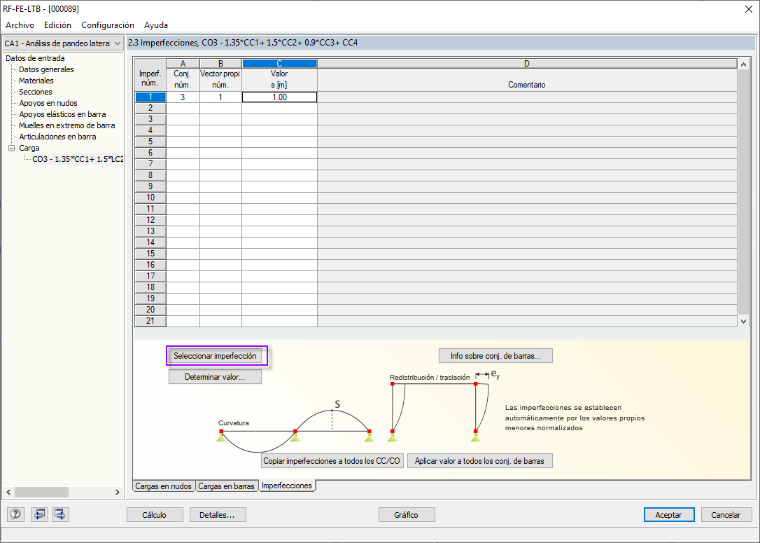Go to next module window icon
Viewport: 760px width, 543px height.
click(x=61, y=514)
